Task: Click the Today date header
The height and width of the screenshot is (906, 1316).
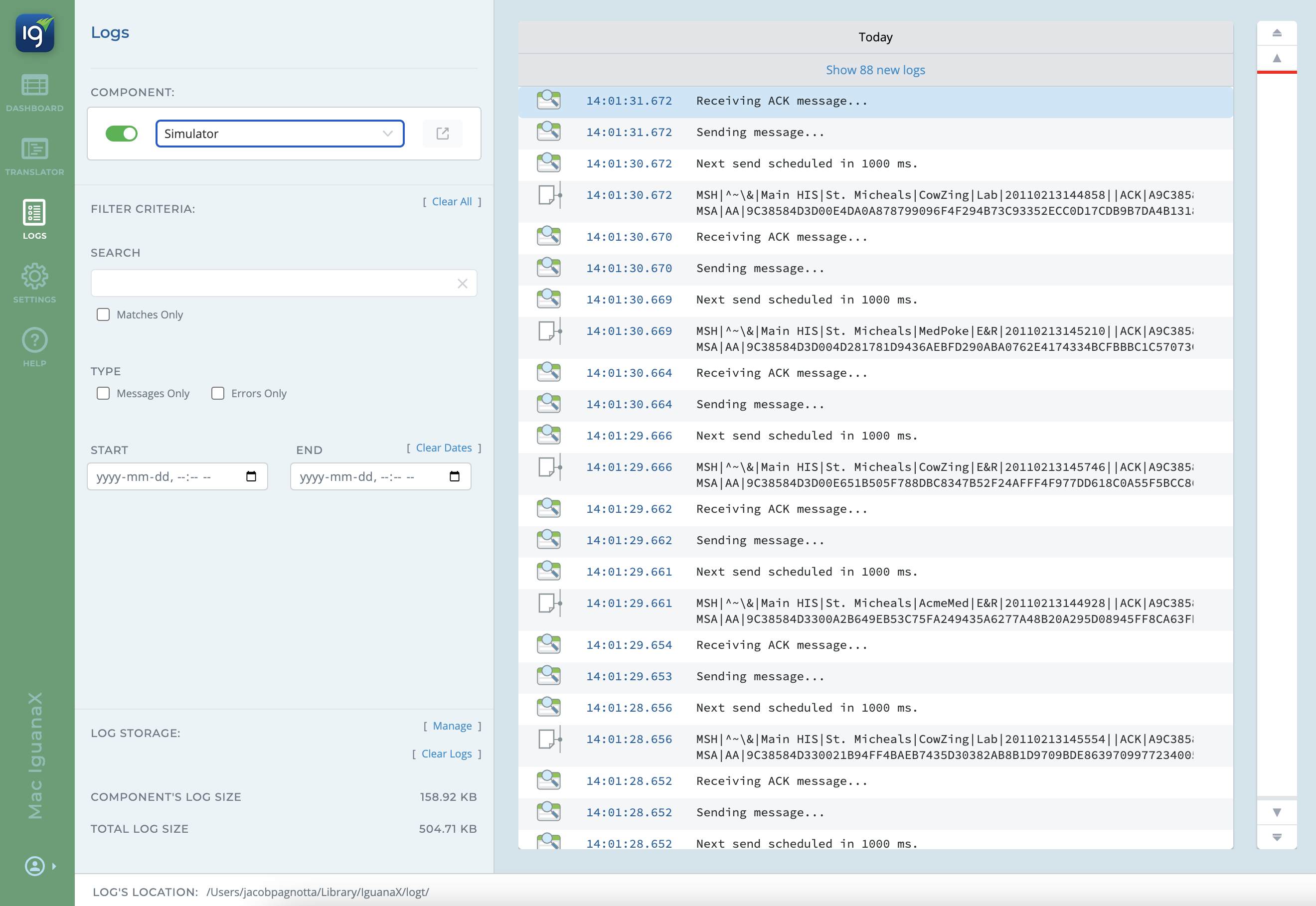Action: (875, 37)
